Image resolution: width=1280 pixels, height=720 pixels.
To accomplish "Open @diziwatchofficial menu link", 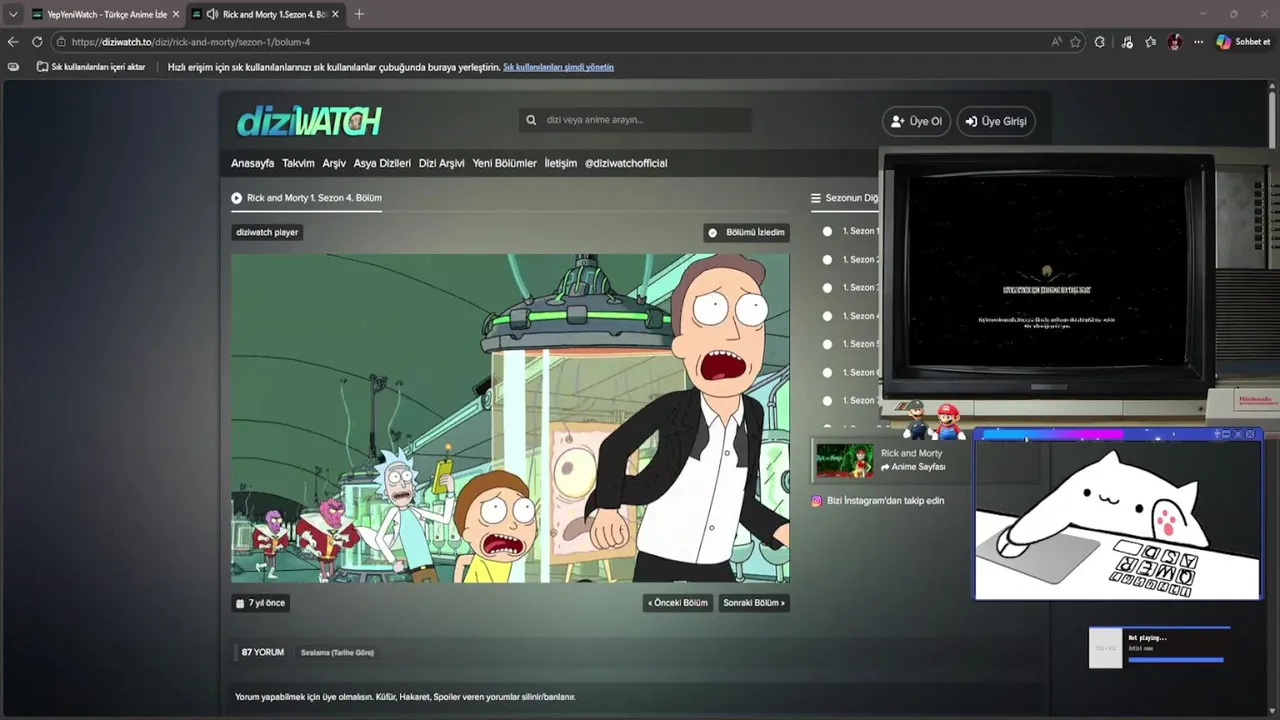I will (626, 163).
